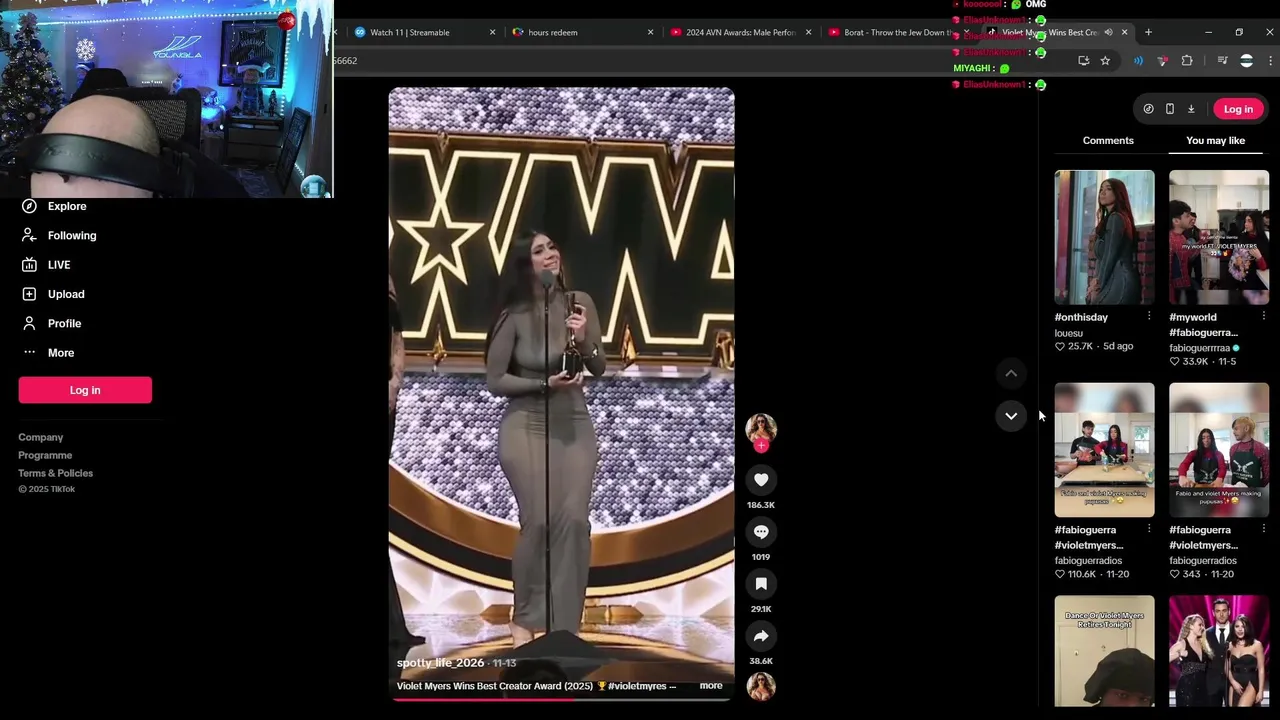This screenshot has height=720, width=1280.
Task: Mute the tab with the speaker icon
Action: (x=1108, y=32)
